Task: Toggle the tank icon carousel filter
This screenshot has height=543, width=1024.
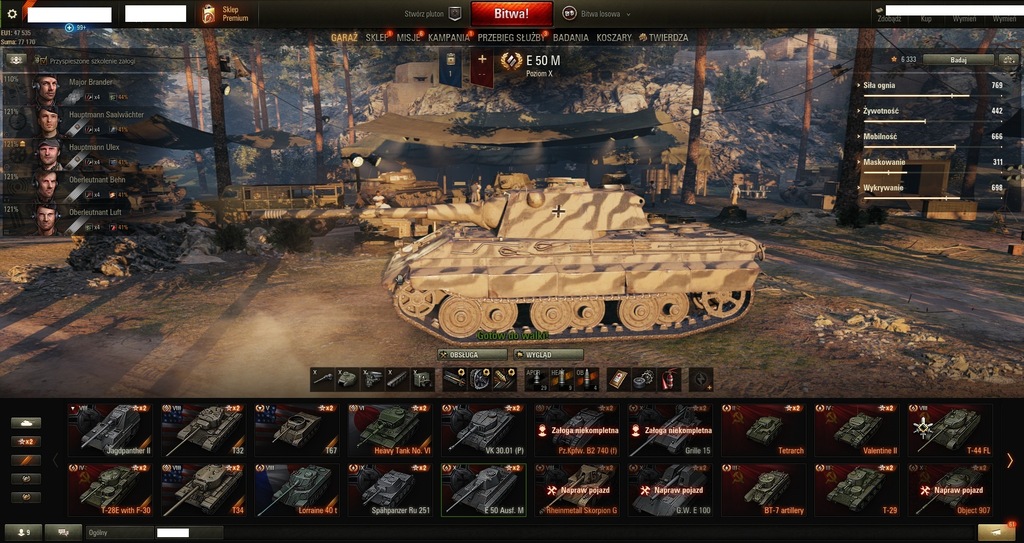Action: [26, 423]
